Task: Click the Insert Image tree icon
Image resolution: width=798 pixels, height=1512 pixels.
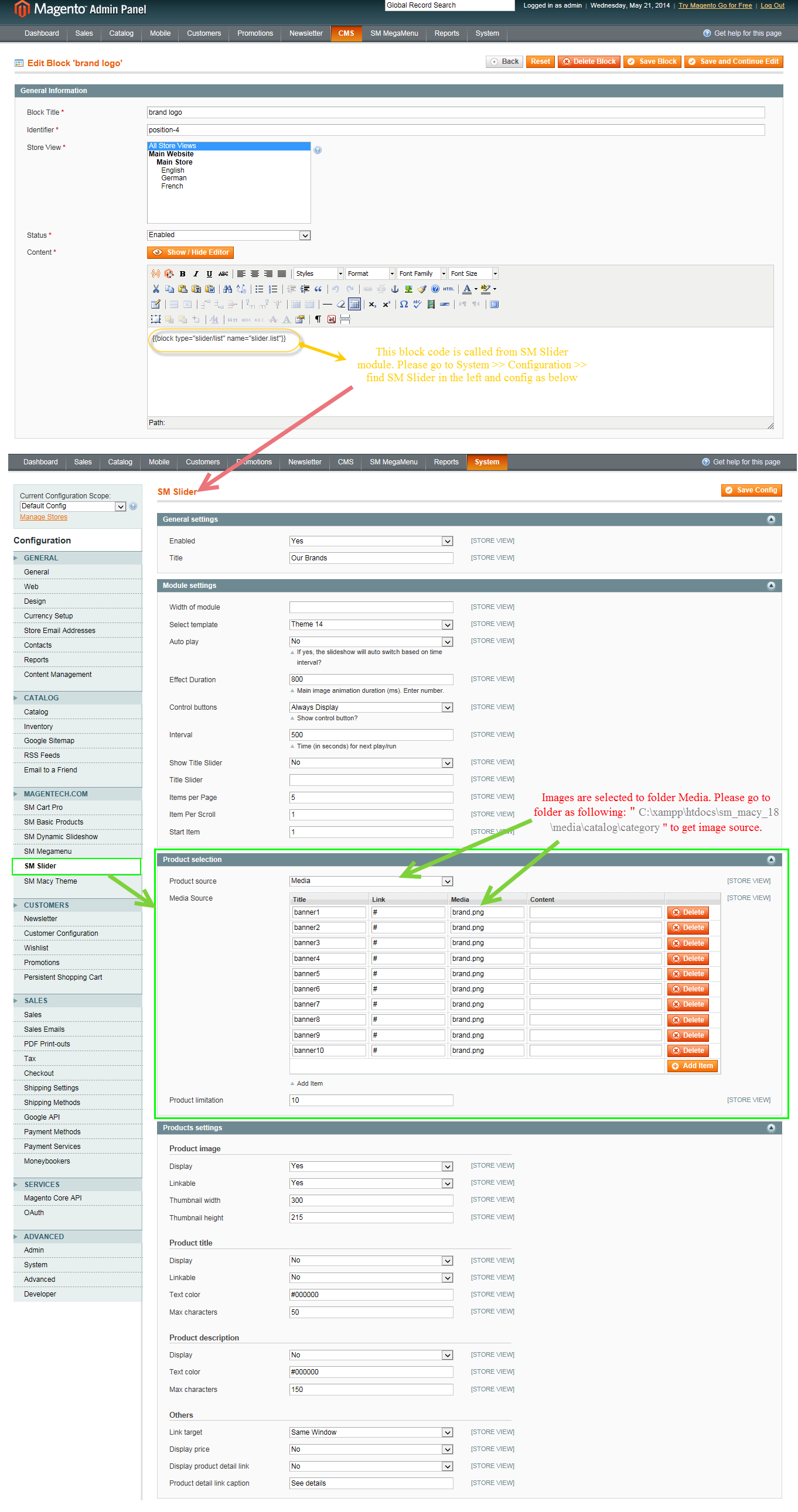Action: [409, 289]
